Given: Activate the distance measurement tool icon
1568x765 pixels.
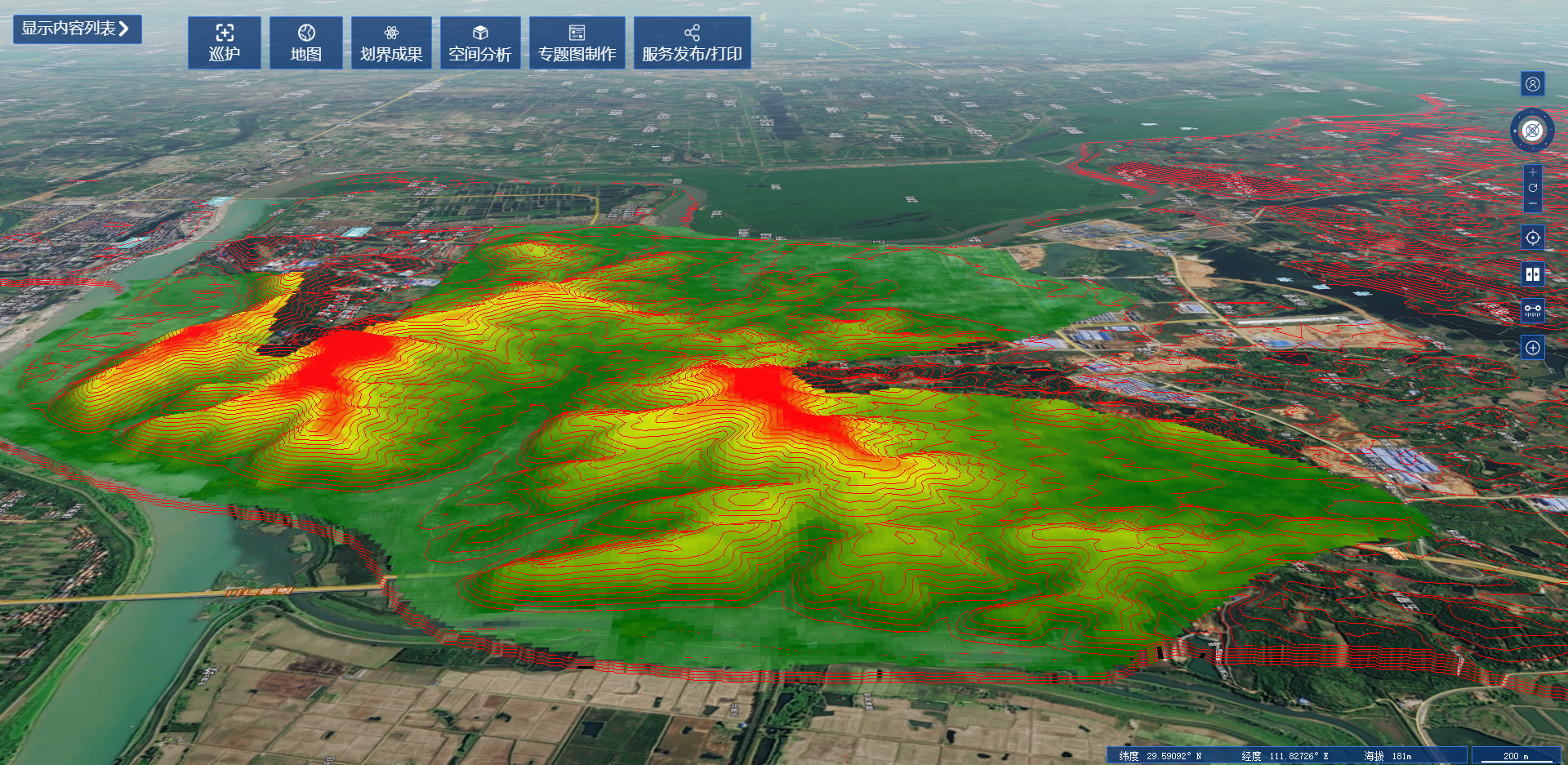Looking at the screenshot, I should coord(1532,311).
